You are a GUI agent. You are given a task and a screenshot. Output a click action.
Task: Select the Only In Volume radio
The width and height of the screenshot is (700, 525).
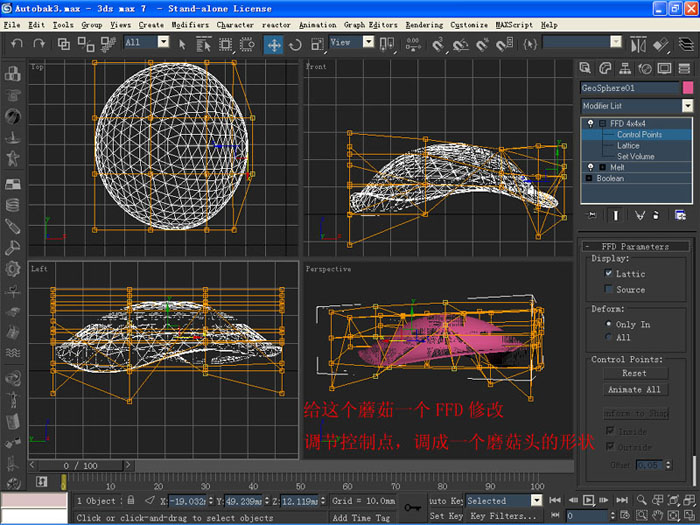pos(608,323)
